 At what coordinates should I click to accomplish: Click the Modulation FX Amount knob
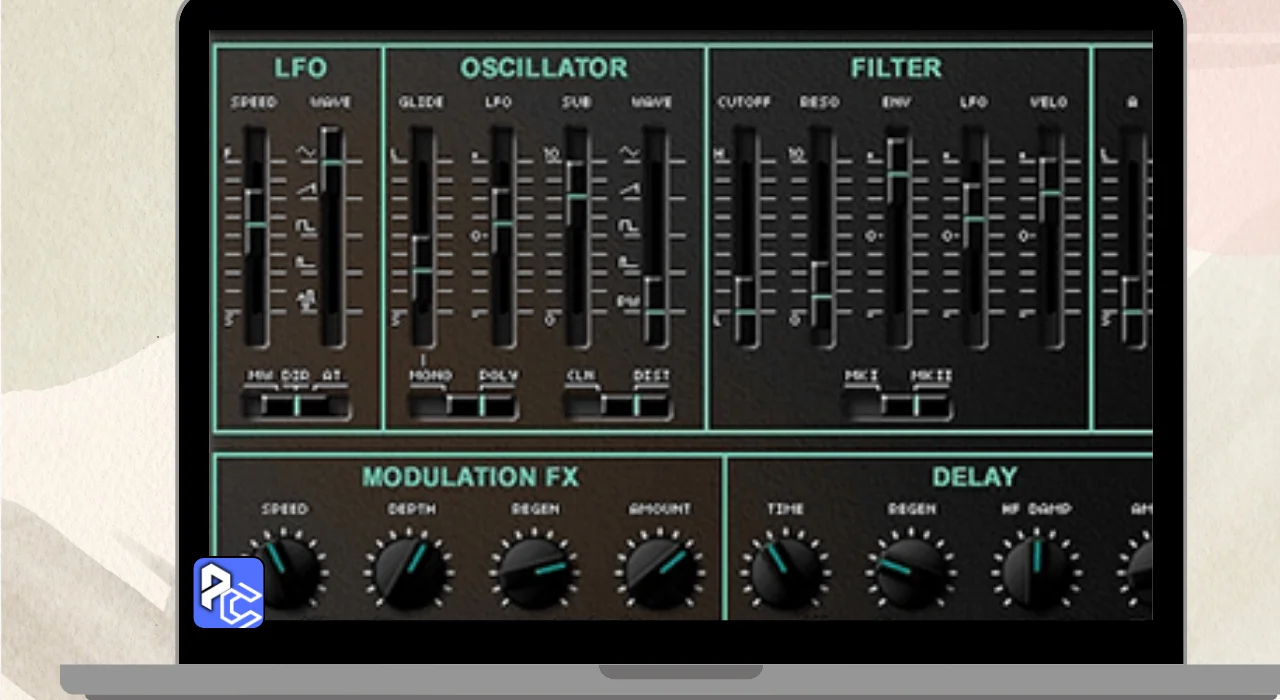pos(661,571)
